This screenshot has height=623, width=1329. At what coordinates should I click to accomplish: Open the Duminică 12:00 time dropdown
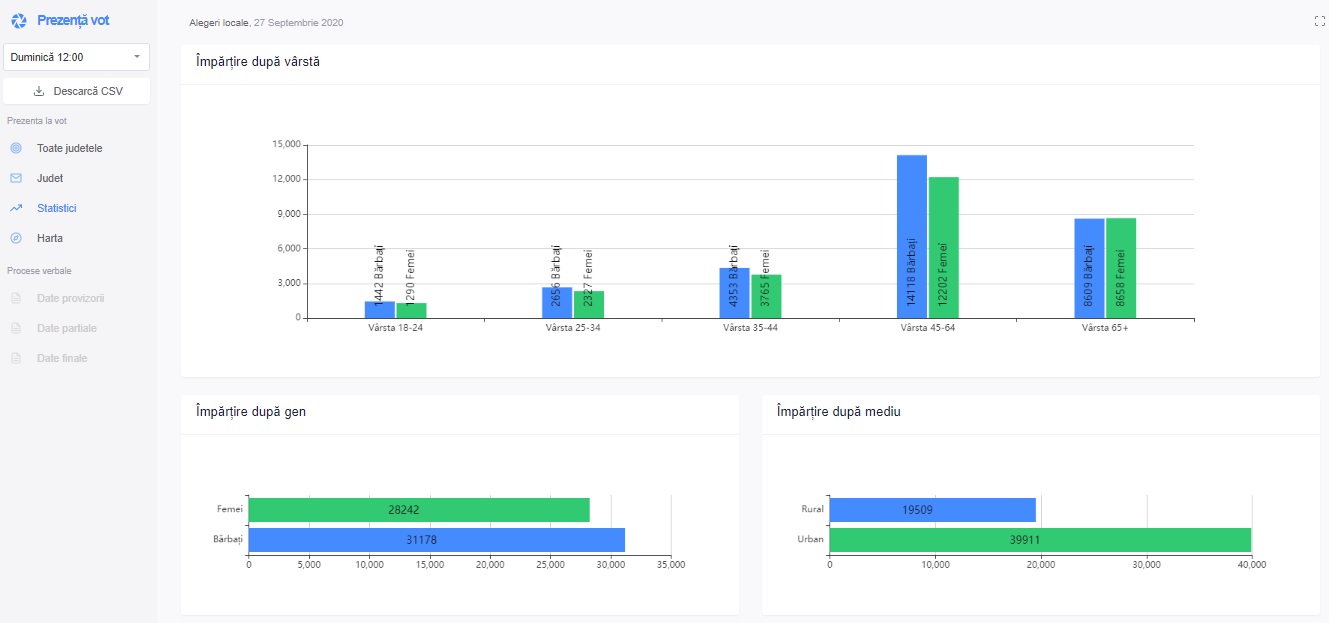(70, 57)
